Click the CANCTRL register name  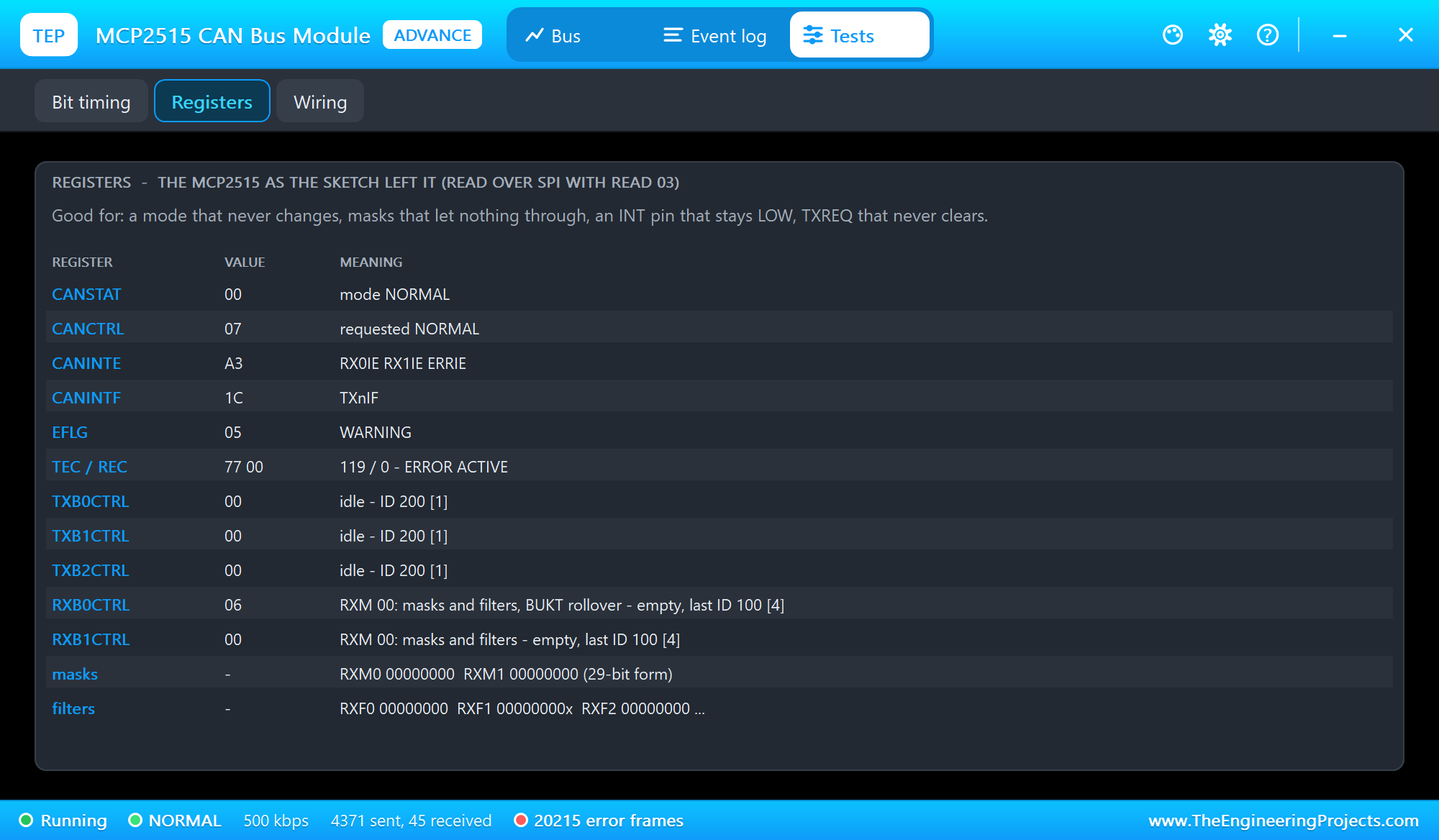[x=88, y=329]
